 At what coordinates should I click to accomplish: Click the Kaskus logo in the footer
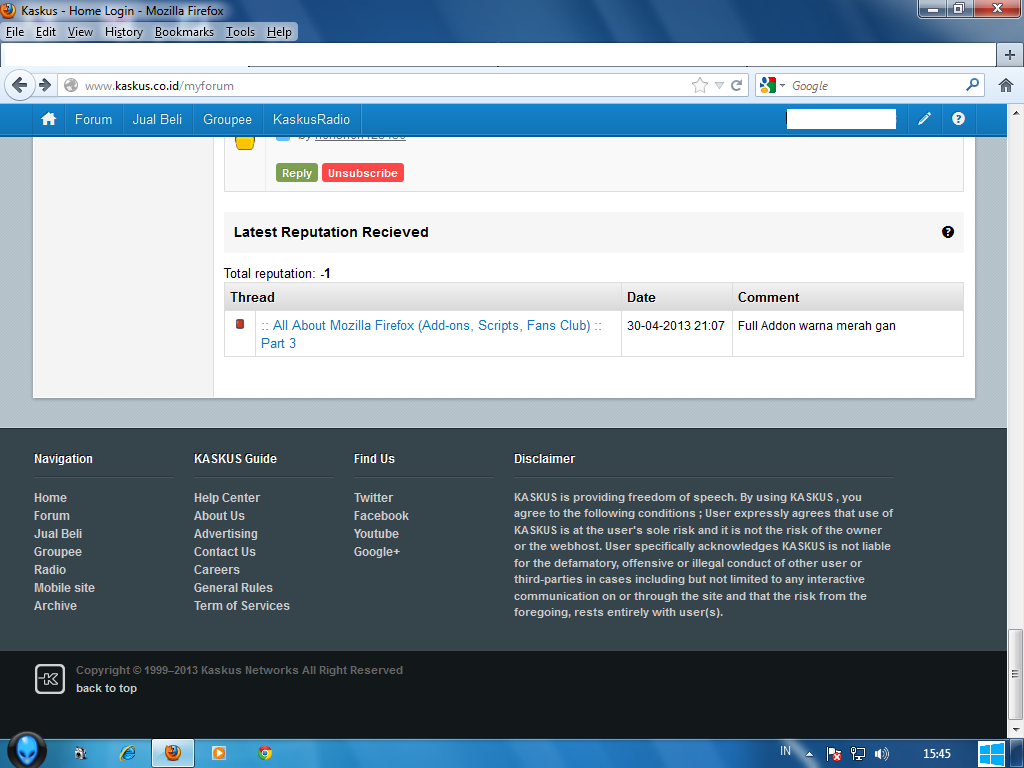[x=50, y=679]
